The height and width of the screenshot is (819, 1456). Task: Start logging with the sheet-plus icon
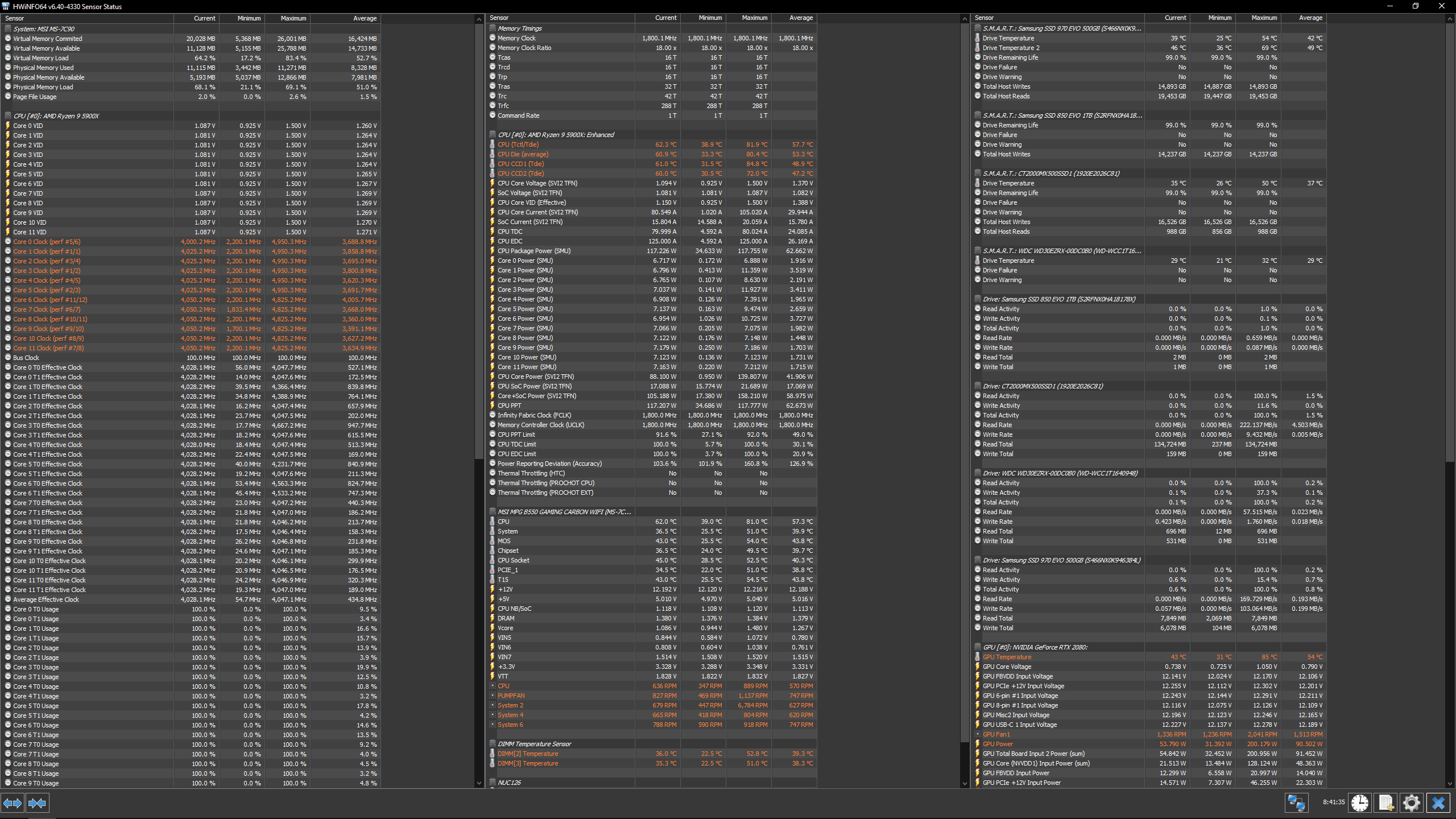pos(1385,803)
